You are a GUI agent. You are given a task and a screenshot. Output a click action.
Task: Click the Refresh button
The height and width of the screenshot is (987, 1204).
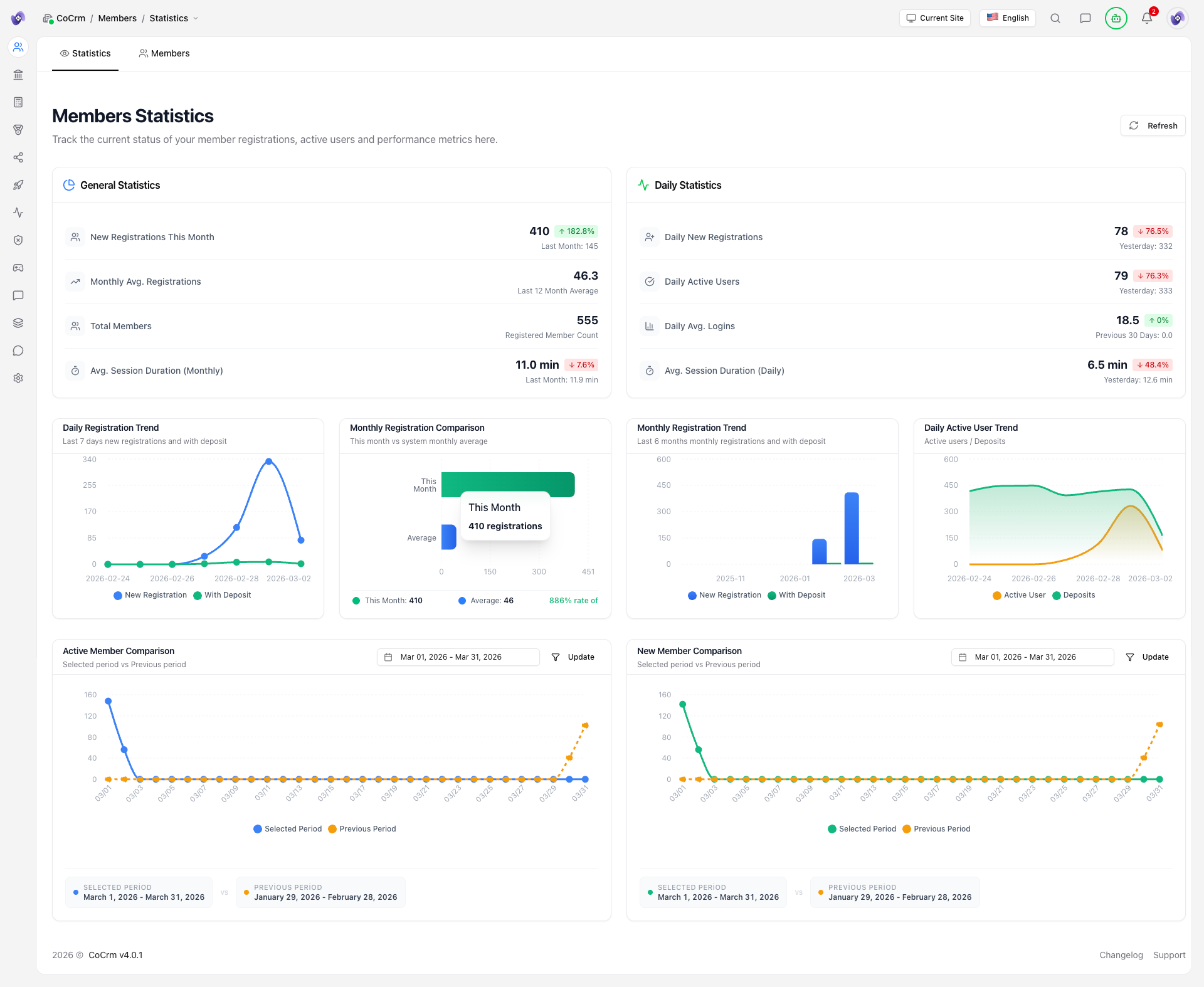coord(1153,125)
